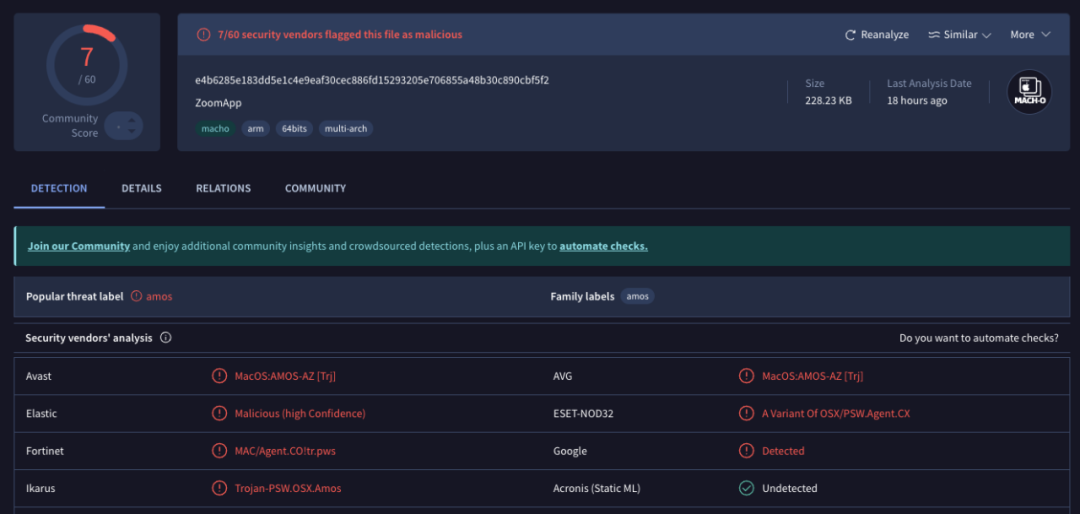Click 'Do you want to automate checks?'
The image size is (1080, 514).
(978, 338)
